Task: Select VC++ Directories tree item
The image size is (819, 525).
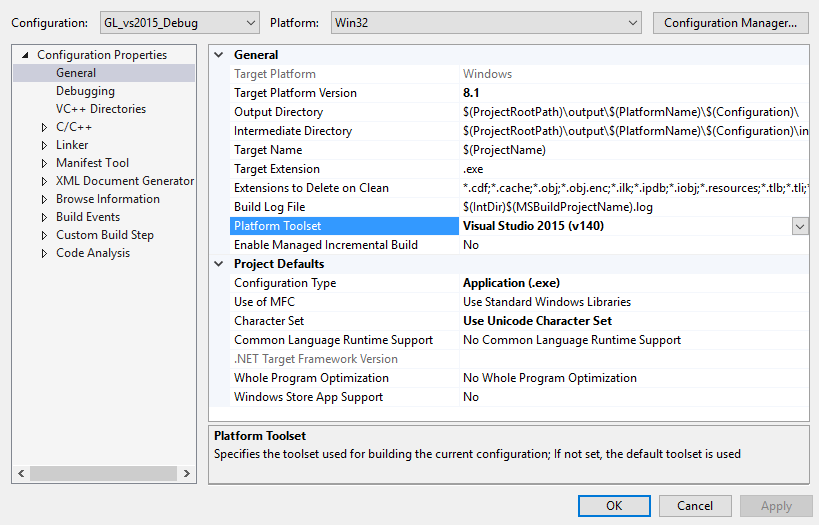Action: pyautogui.click(x=101, y=109)
